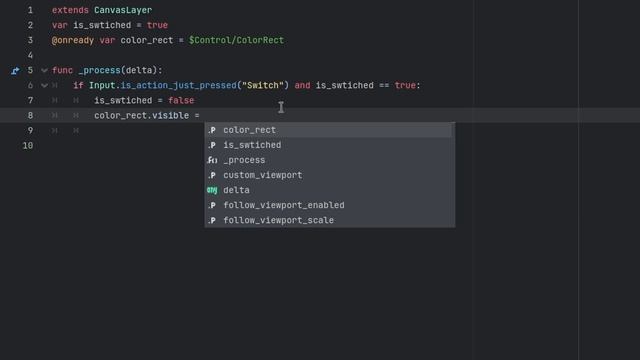Choose follow_viewport_enabled completion suggestion

coord(329,205)
